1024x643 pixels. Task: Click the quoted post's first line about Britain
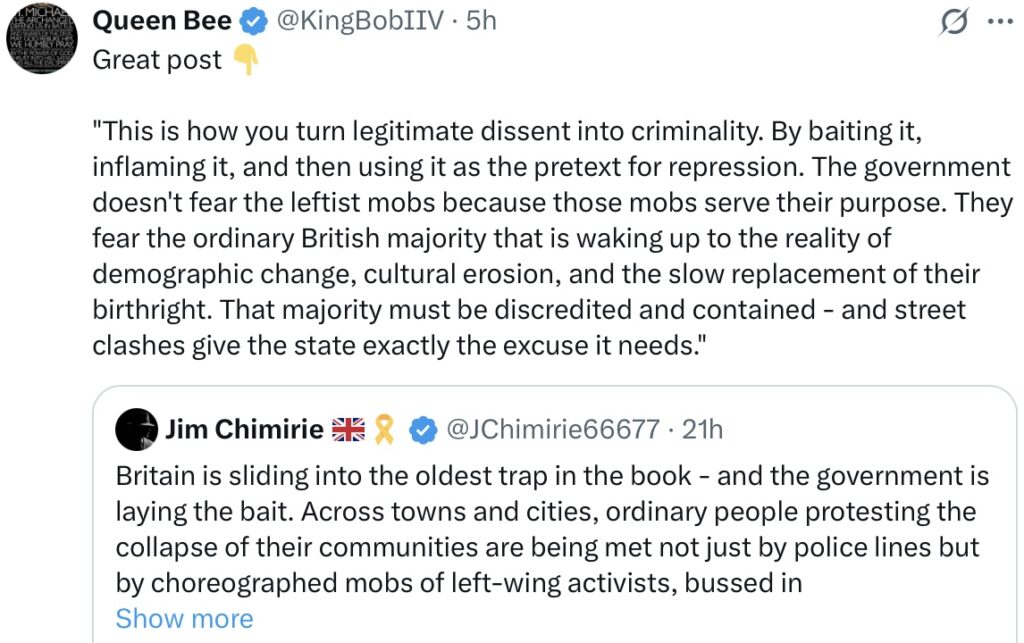pyautogui.click(x=552, y=476)
